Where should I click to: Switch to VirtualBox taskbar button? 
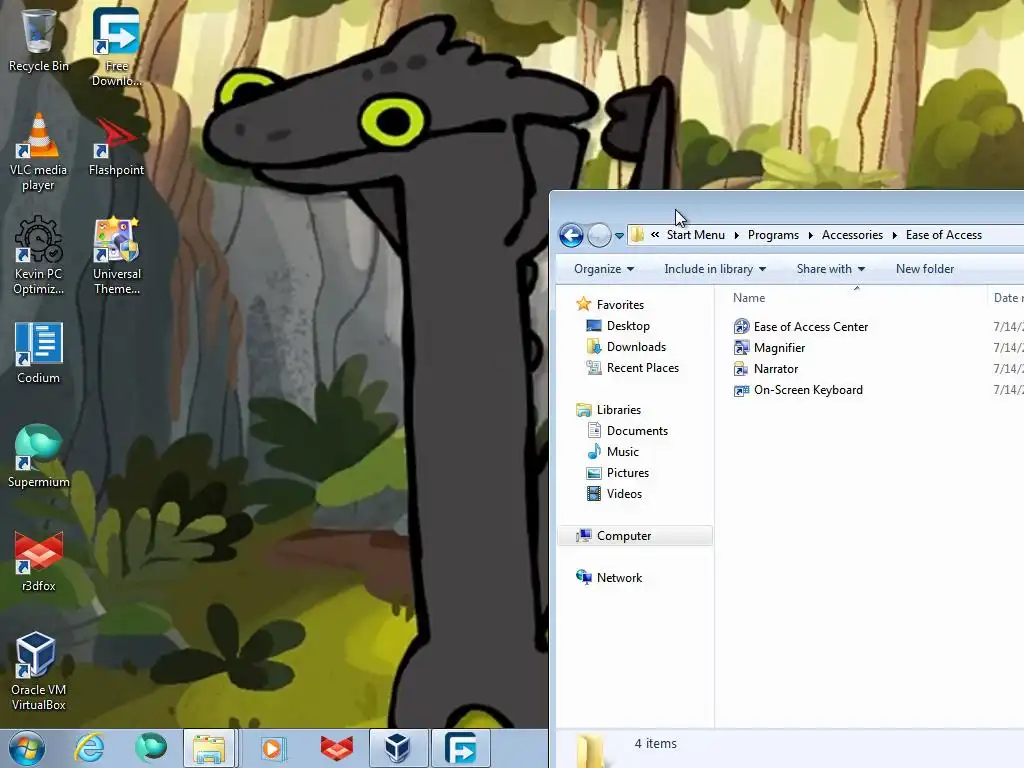click(398, 748)
